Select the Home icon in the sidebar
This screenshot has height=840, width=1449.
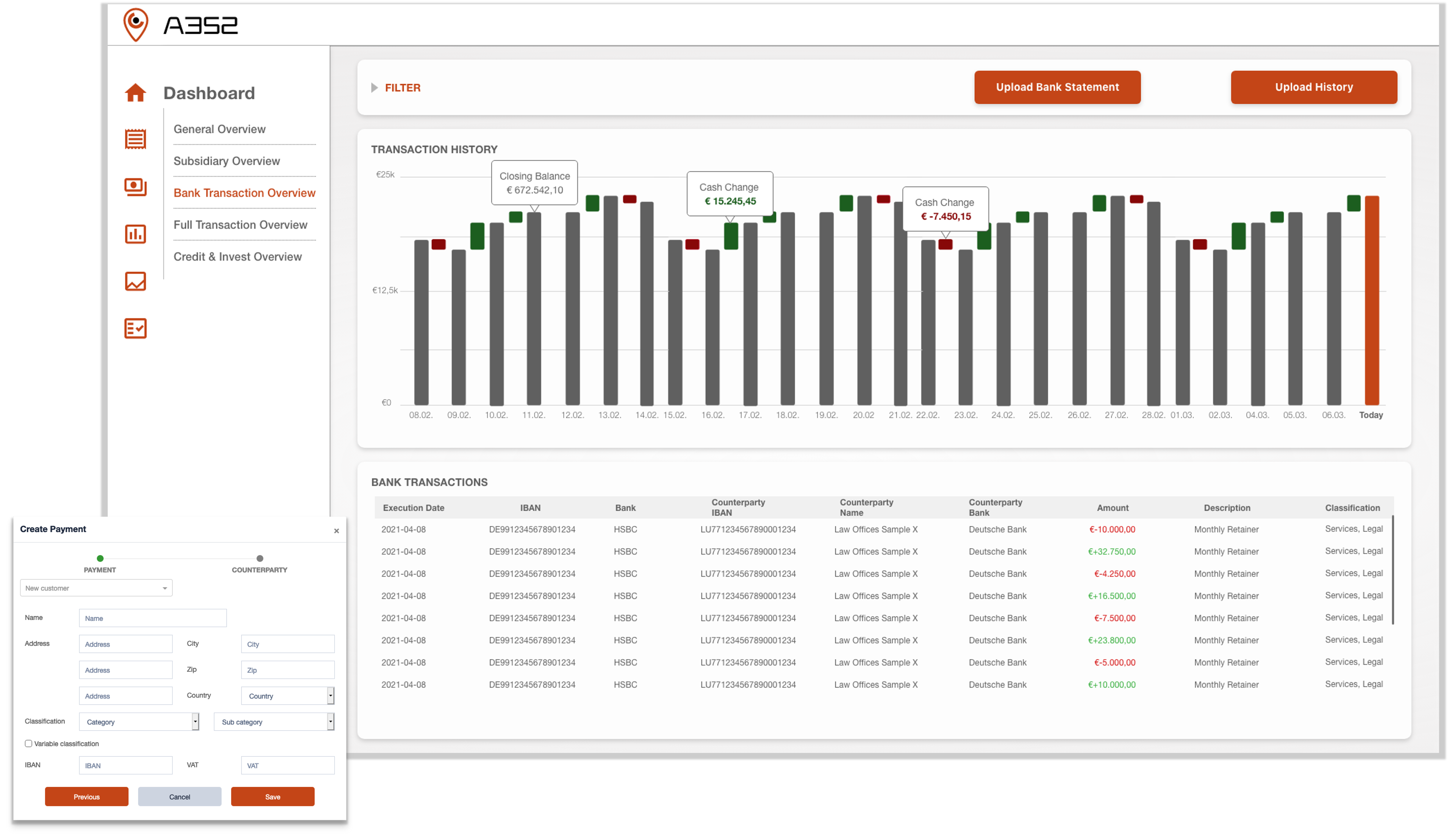coord(135,92)
